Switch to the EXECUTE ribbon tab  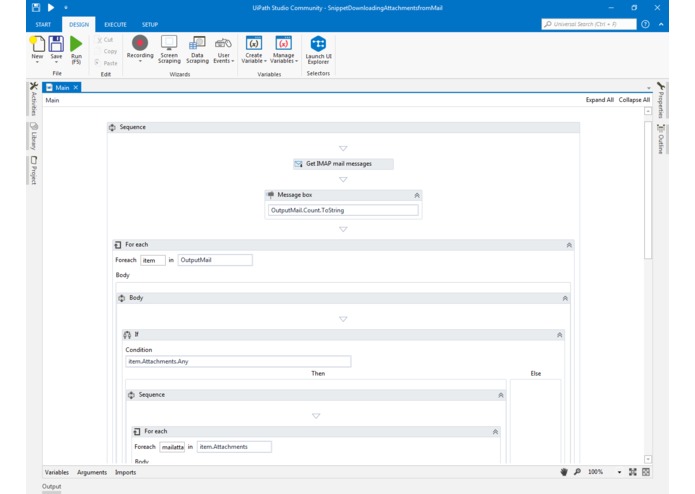(x=115, y=24)
